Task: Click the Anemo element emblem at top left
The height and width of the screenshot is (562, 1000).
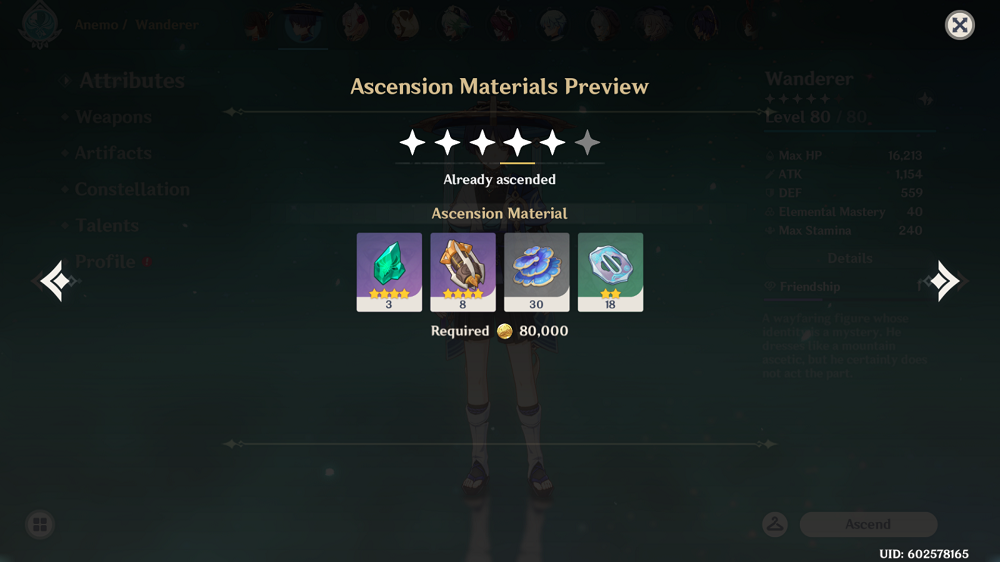Action: pos(40,26)
